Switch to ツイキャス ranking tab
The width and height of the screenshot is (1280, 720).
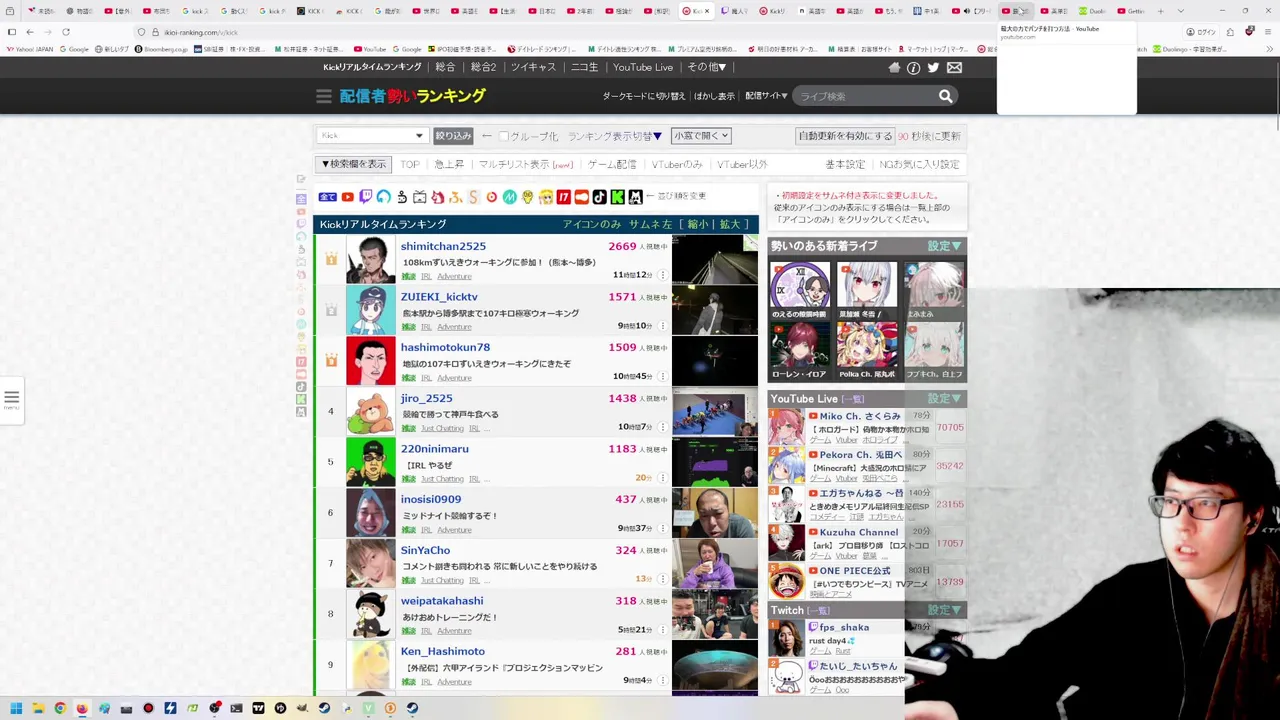[533, 67]
